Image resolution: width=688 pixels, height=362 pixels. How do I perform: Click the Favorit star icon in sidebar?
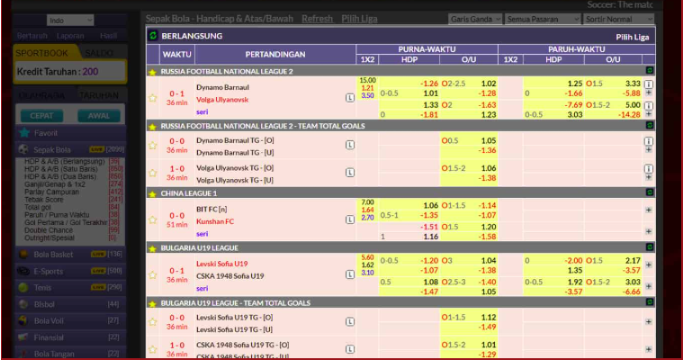click(x=25, y=133)
